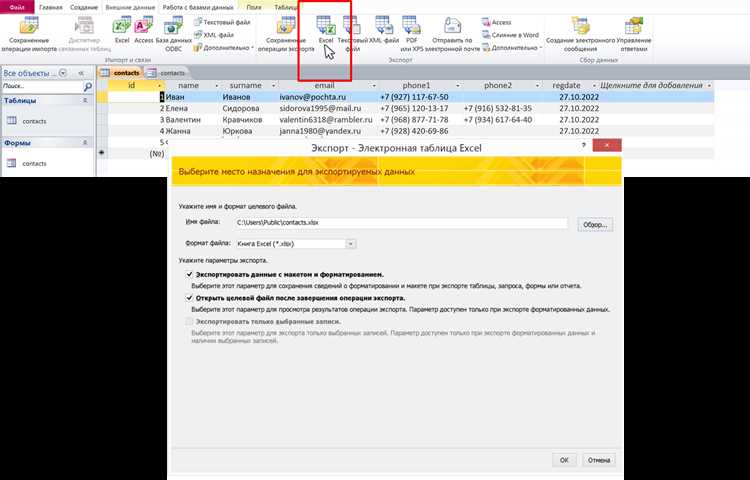Toggle export data with layout and formatting

coord(189,274)
